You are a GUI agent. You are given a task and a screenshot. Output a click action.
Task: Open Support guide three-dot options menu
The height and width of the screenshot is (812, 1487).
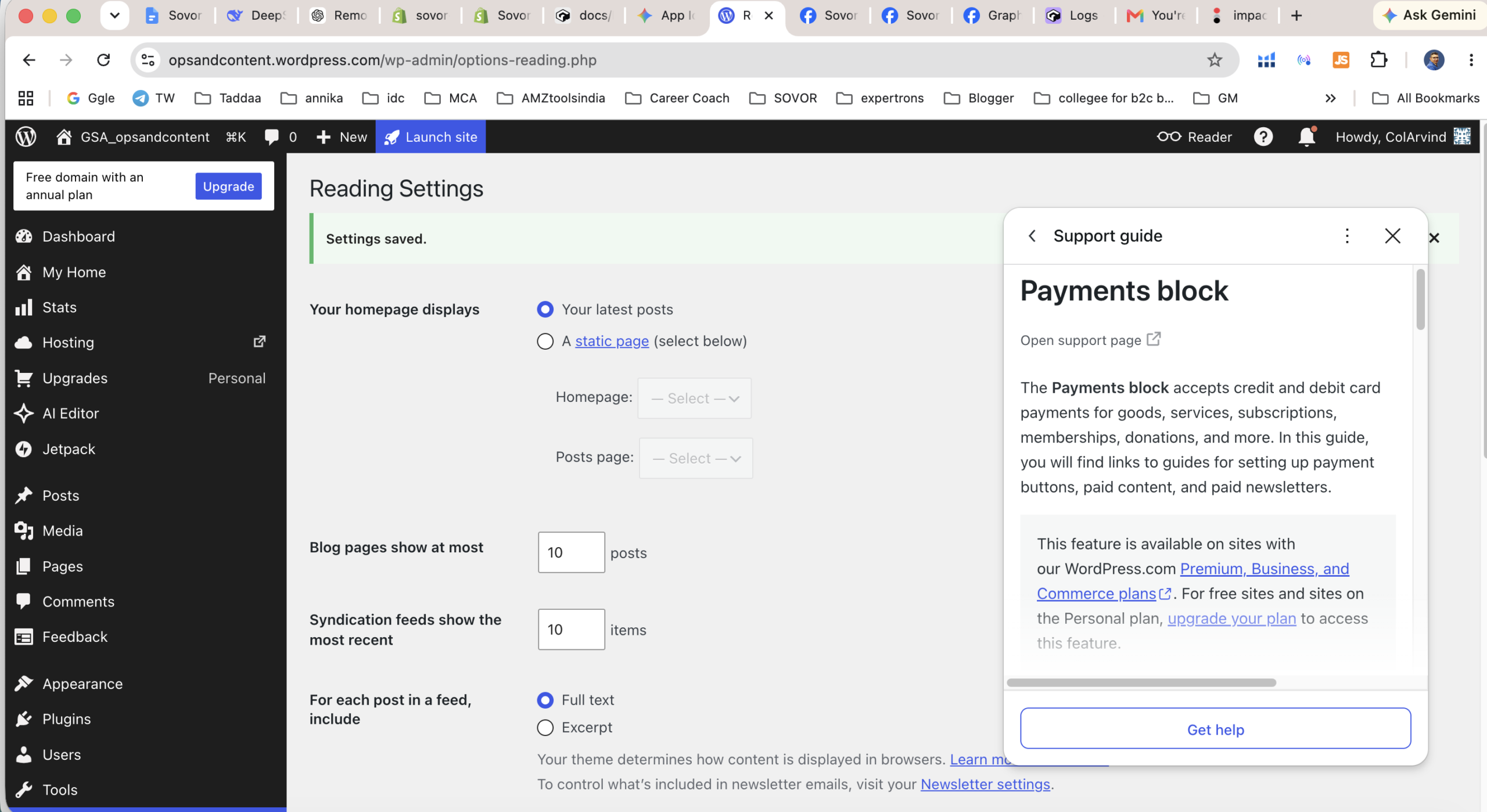tap(1347, 236)
